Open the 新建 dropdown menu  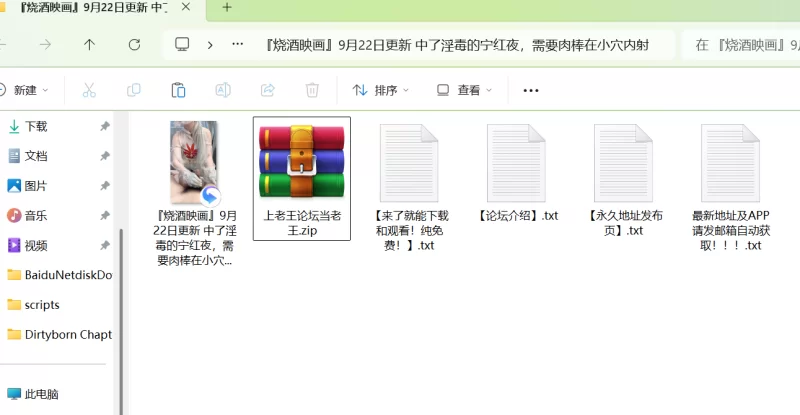tap(24, 90)
